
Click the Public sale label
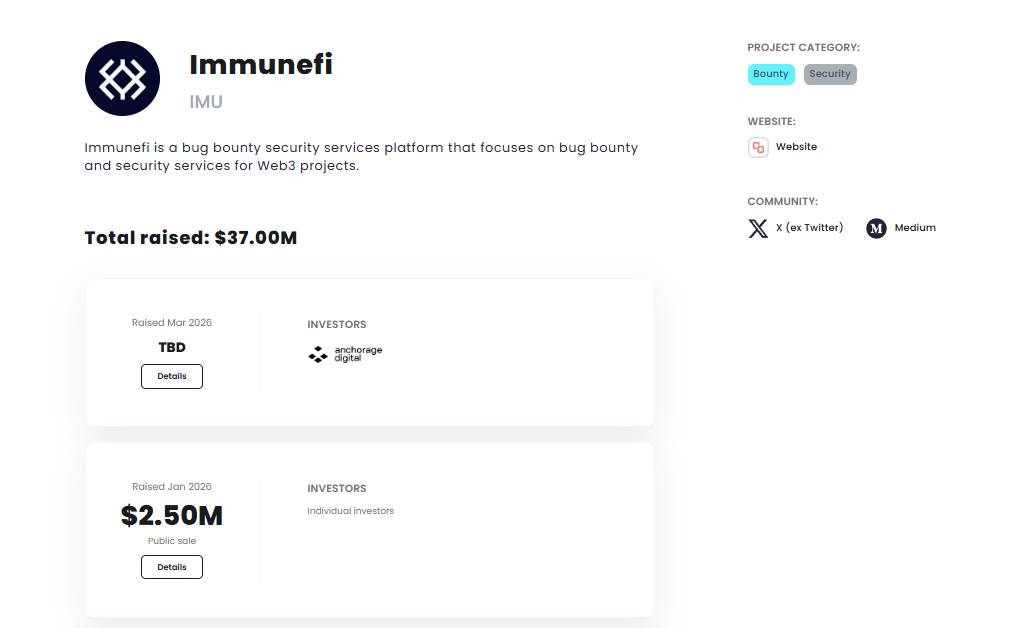(171, 540)
